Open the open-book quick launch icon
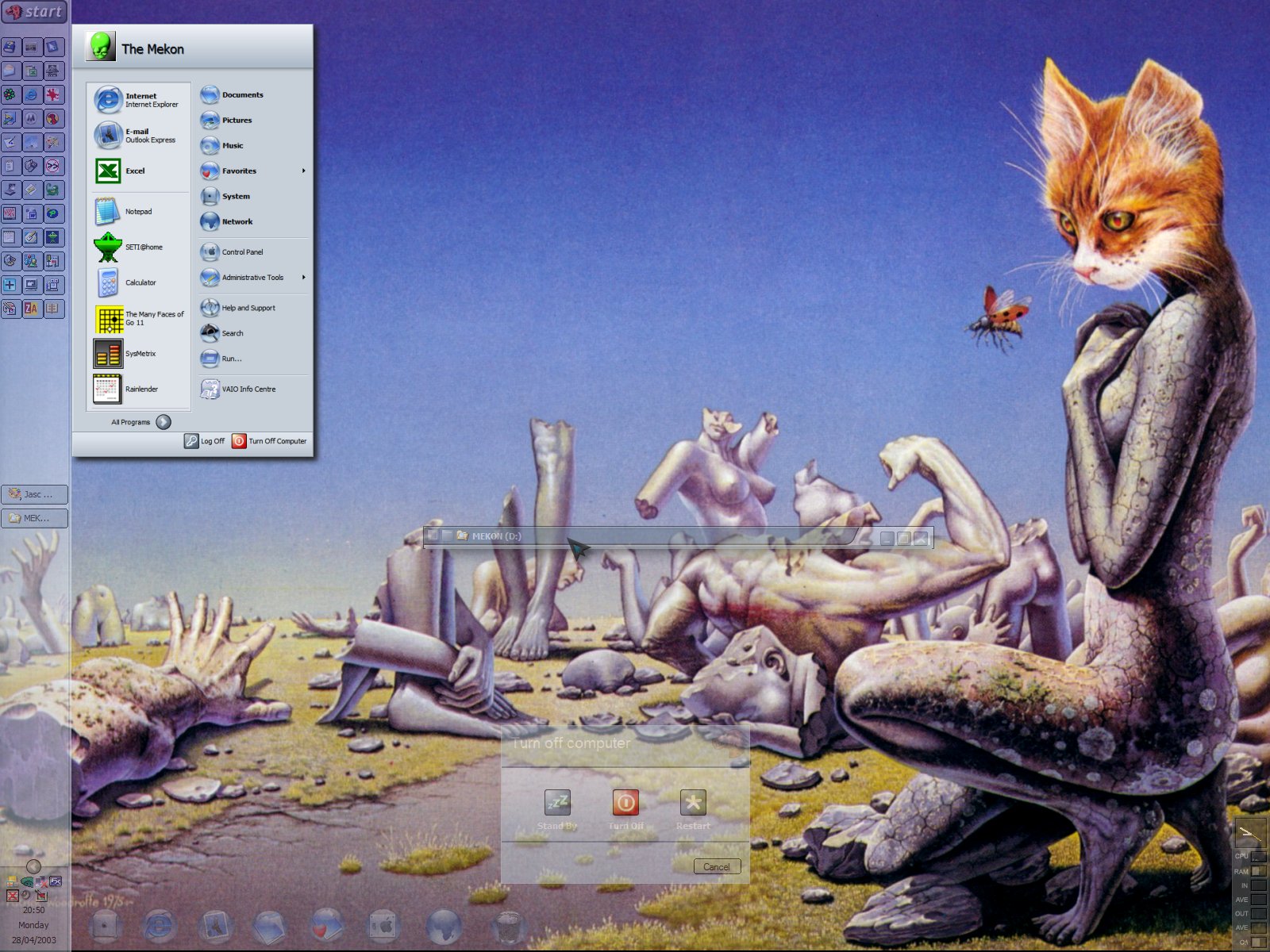This screenshot has height=952, width=1270. pyautogui.click(x=52, y=309)
